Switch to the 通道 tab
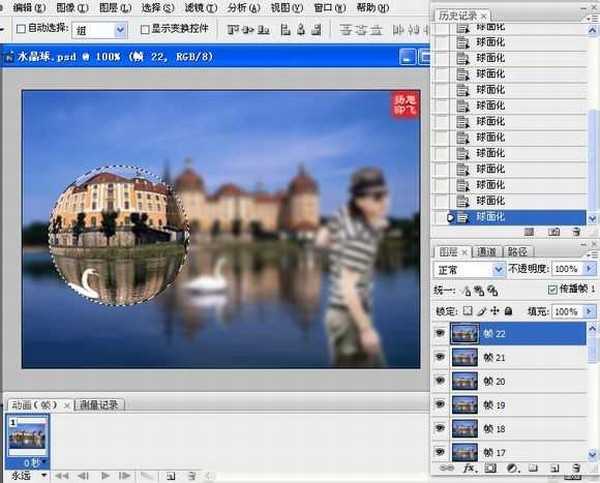600x483 pixels. tap(487, 252)
